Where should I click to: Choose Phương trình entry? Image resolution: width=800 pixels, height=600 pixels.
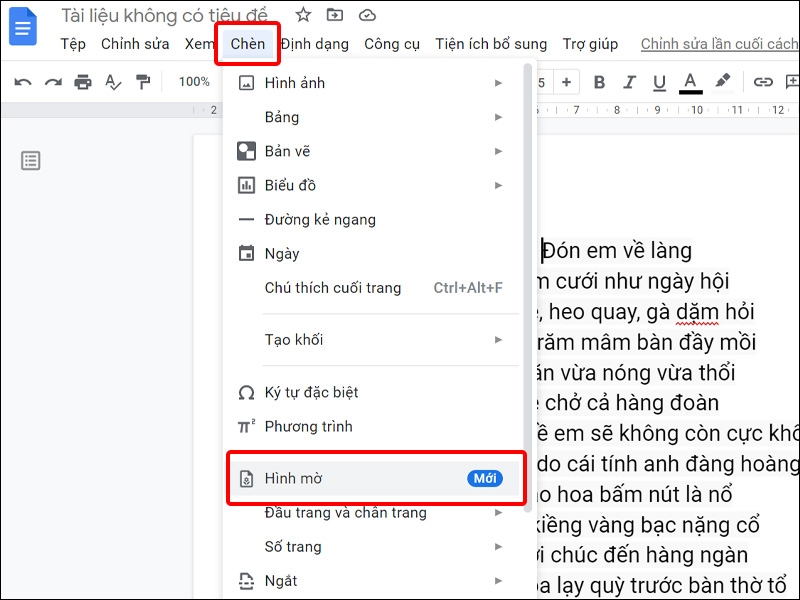tap(373, 427)
